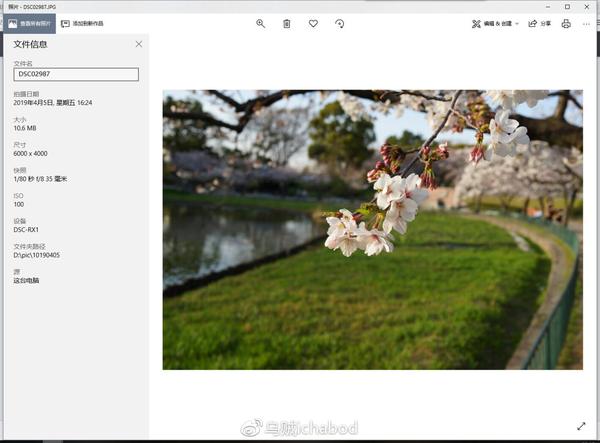Open the print icon

pyautogui.click(x=566, y=24)
